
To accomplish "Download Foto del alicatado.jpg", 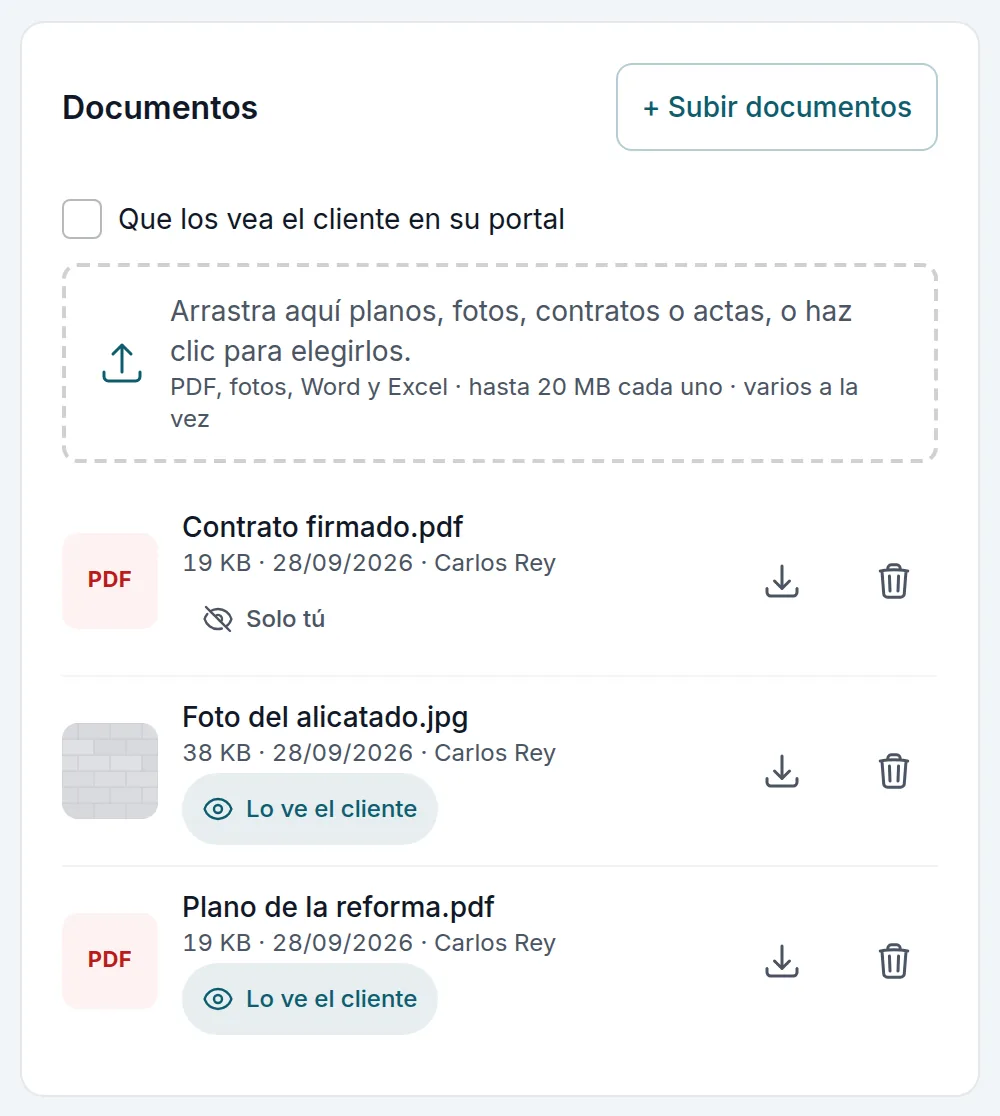I will point(781,771).
